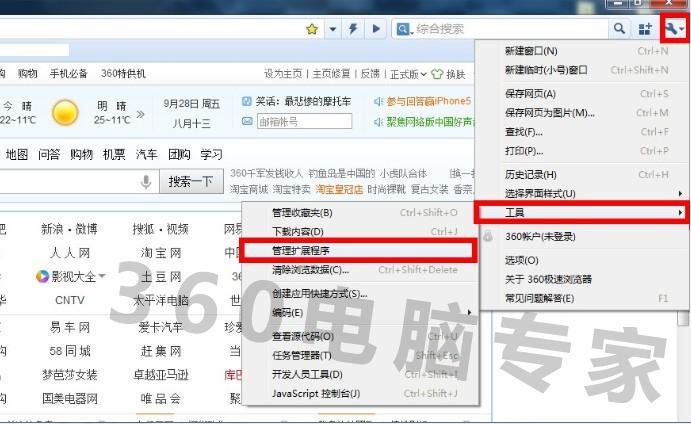Switch to the 机票 search tab

coord(114,155)
